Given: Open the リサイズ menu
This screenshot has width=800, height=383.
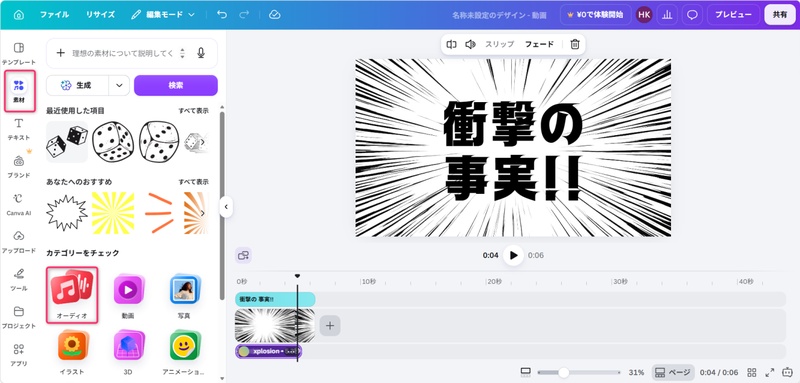Looking at the screenshot, I should 100,15.
